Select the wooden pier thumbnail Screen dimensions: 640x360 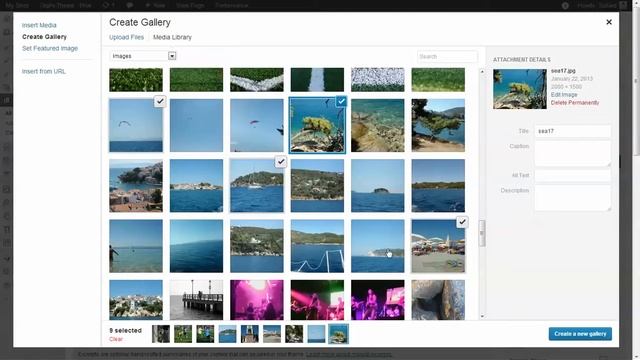[196, 300]
